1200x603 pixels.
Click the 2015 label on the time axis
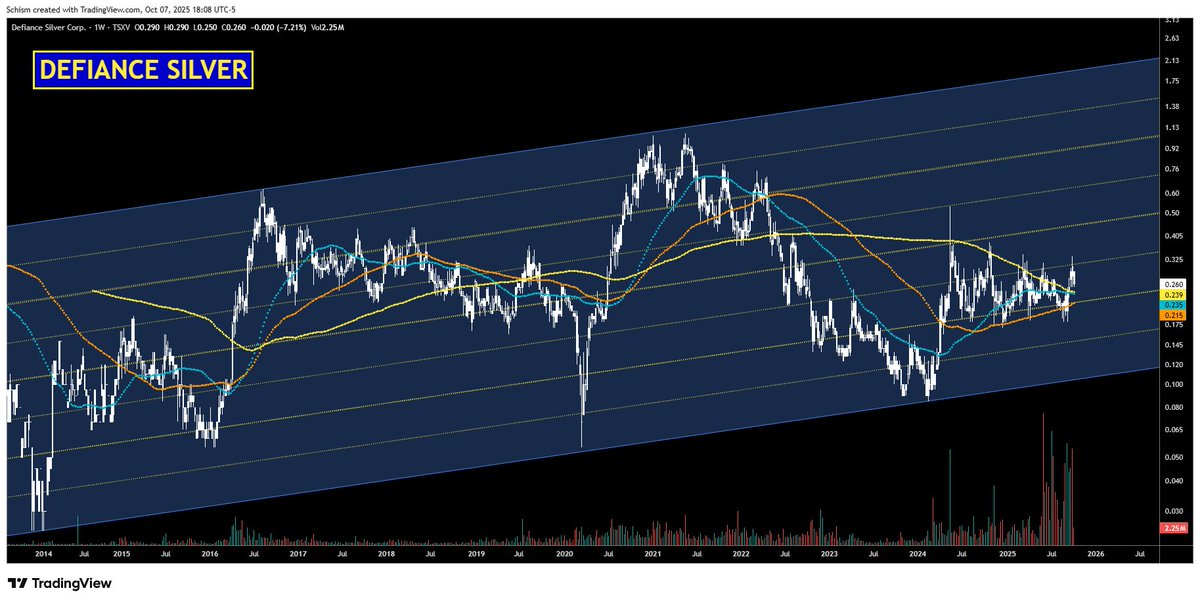pos(121,552)
